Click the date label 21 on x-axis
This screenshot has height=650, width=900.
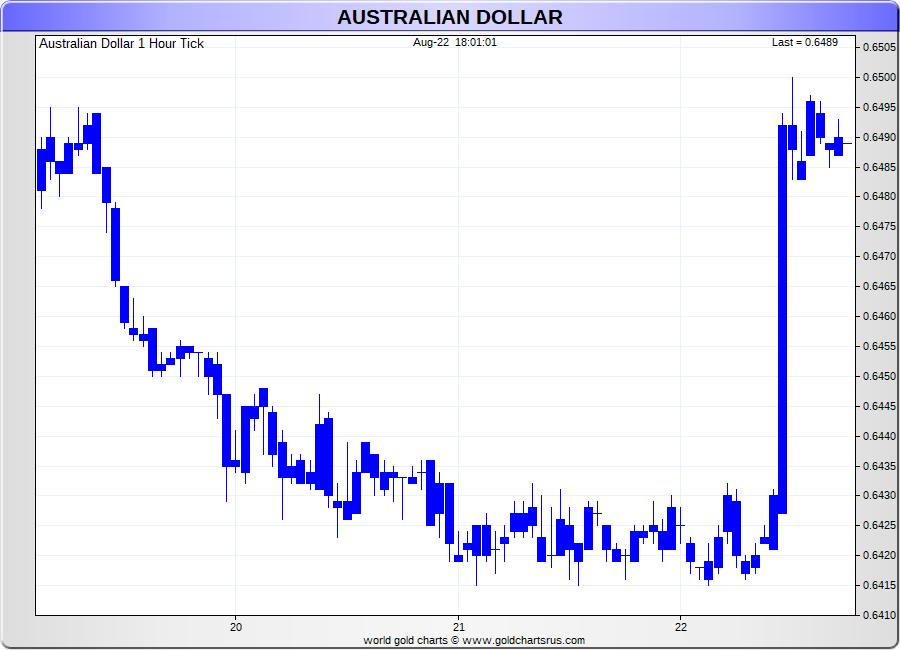click(458, 627)
